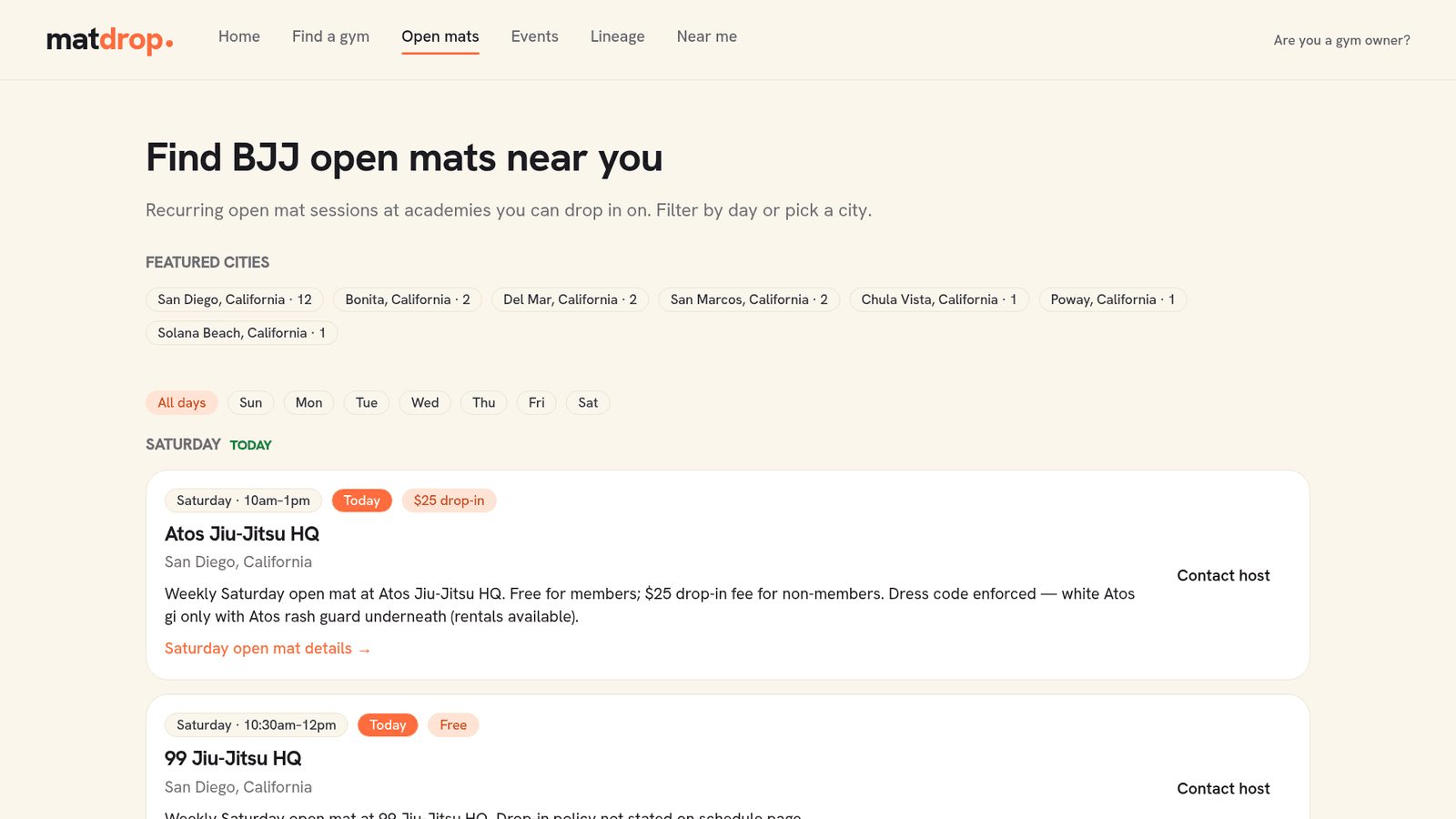Click the 'Find BJJ open mats near you' heading
Viewport: 1456px width, 819px height.
coord(404,157)
